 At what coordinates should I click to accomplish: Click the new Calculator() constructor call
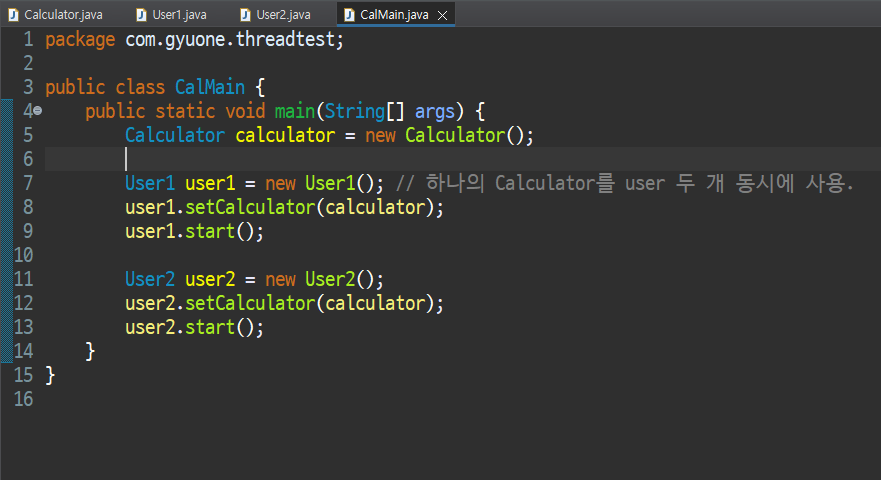pyautogui.click(x=449, y=135)
